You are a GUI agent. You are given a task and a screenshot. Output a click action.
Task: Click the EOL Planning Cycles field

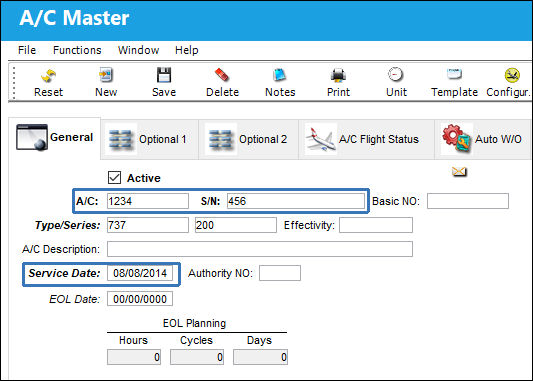[197, 357]
